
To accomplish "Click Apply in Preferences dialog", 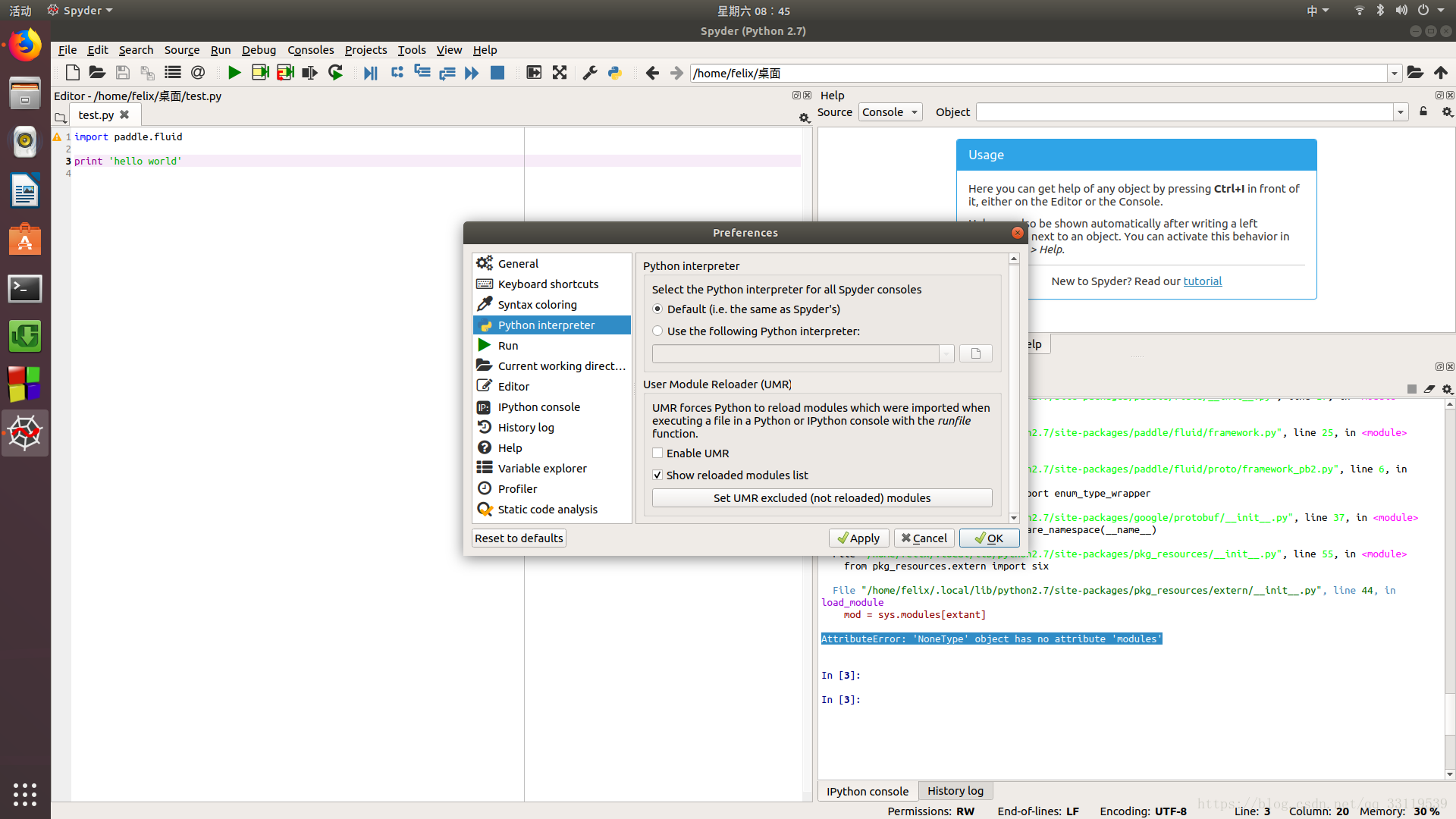I will point(858,538).
